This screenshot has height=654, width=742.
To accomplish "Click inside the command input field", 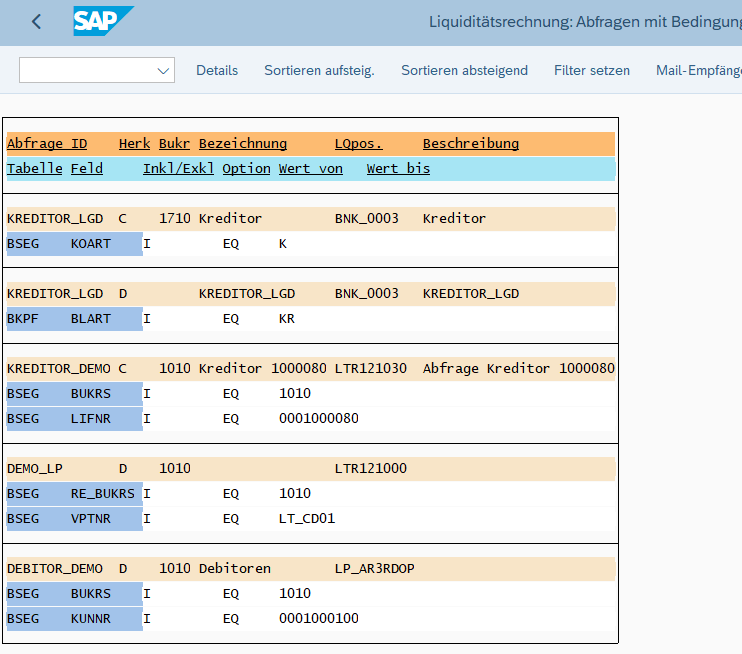I will pos(86,71).
